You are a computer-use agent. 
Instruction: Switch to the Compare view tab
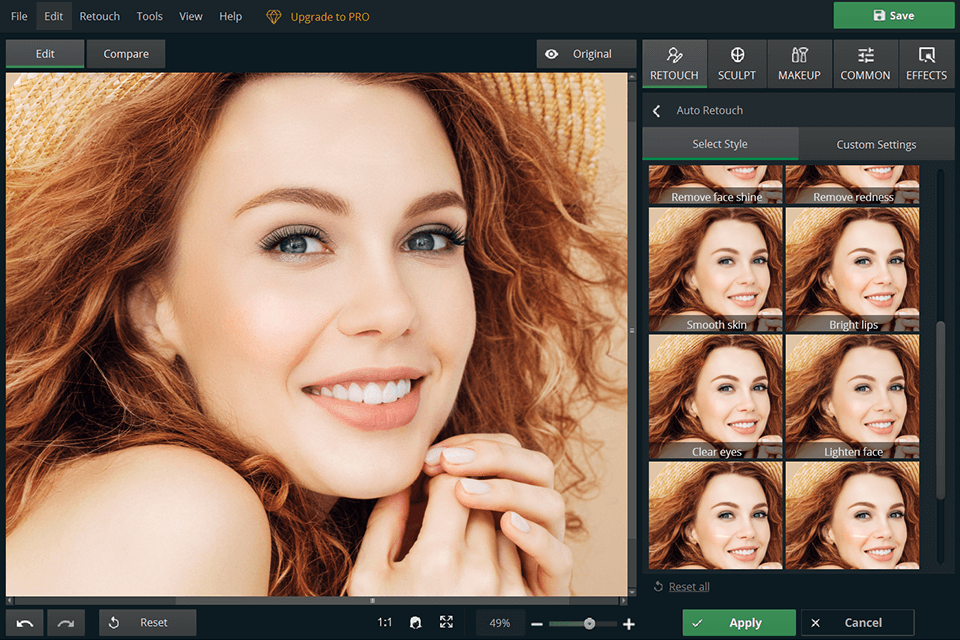126,54
